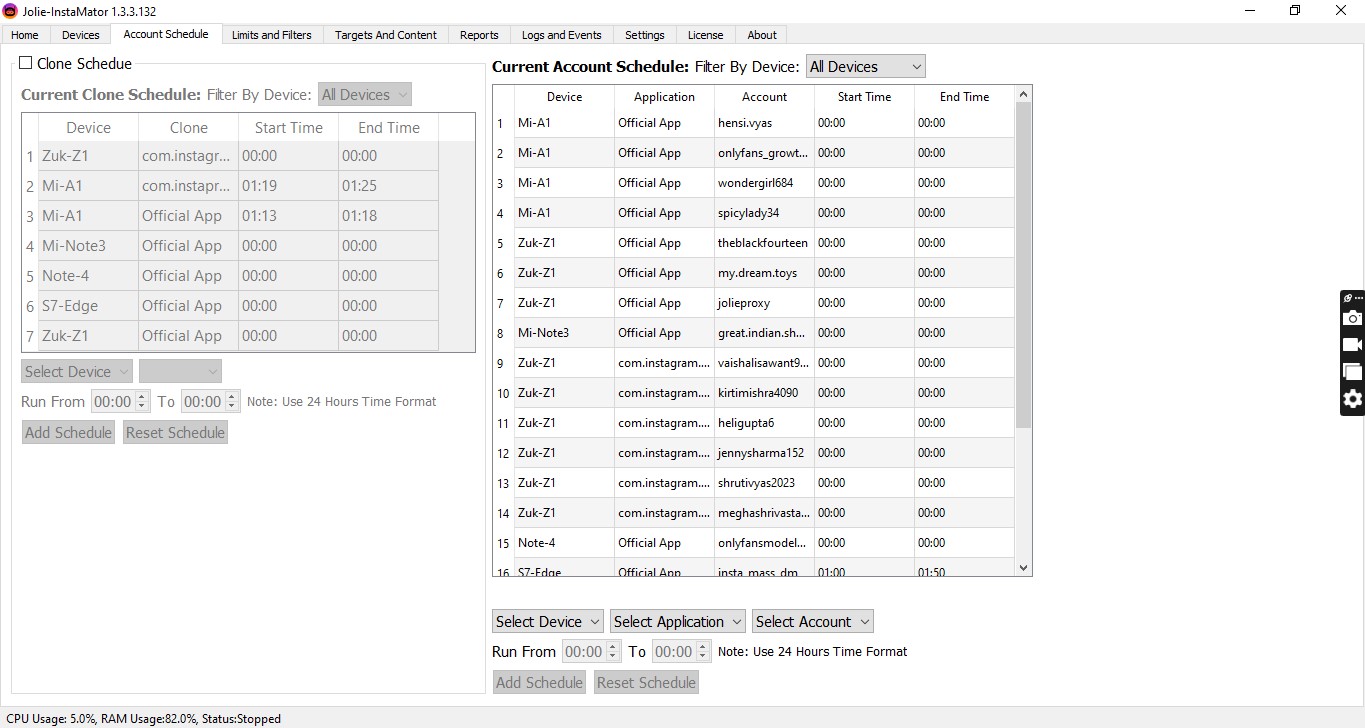
Task: Increment the Run From time using the up arrow
Action: click(x=142, y=396)
